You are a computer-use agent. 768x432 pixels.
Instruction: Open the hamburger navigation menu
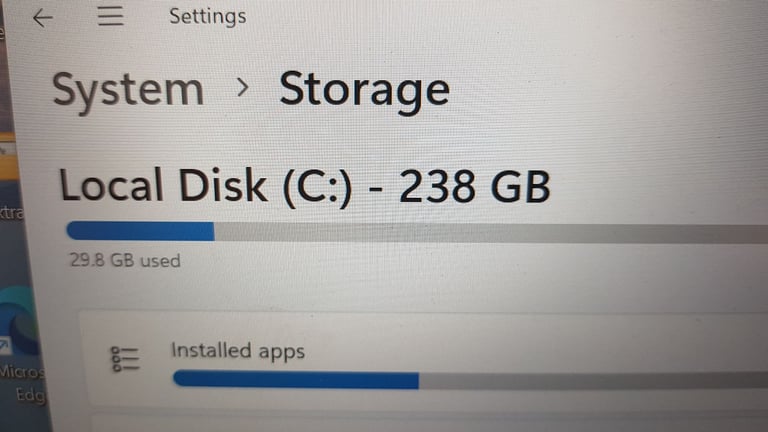(110, 16)
